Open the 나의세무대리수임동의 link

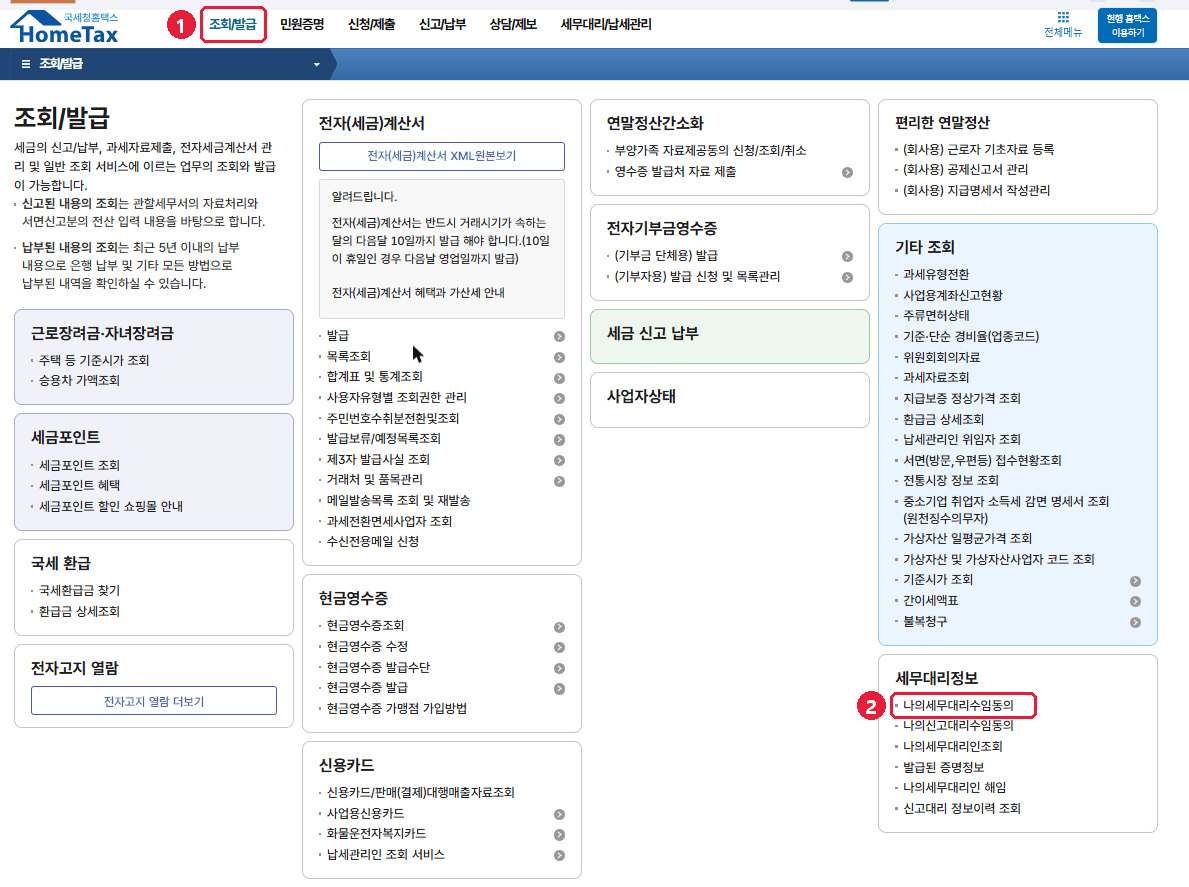click(958, 705)
